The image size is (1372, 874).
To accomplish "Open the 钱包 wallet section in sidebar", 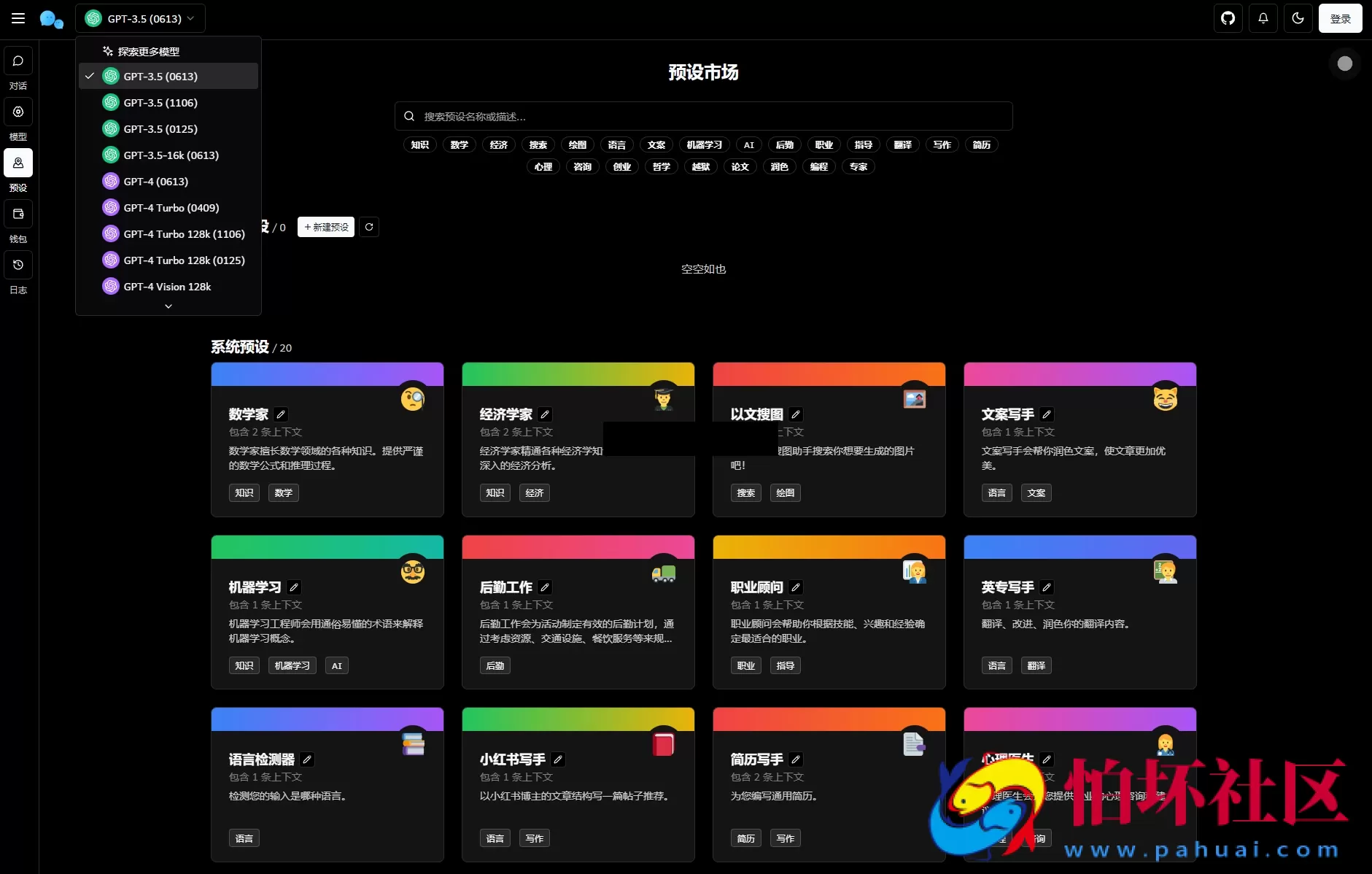I will pos(18,214).
